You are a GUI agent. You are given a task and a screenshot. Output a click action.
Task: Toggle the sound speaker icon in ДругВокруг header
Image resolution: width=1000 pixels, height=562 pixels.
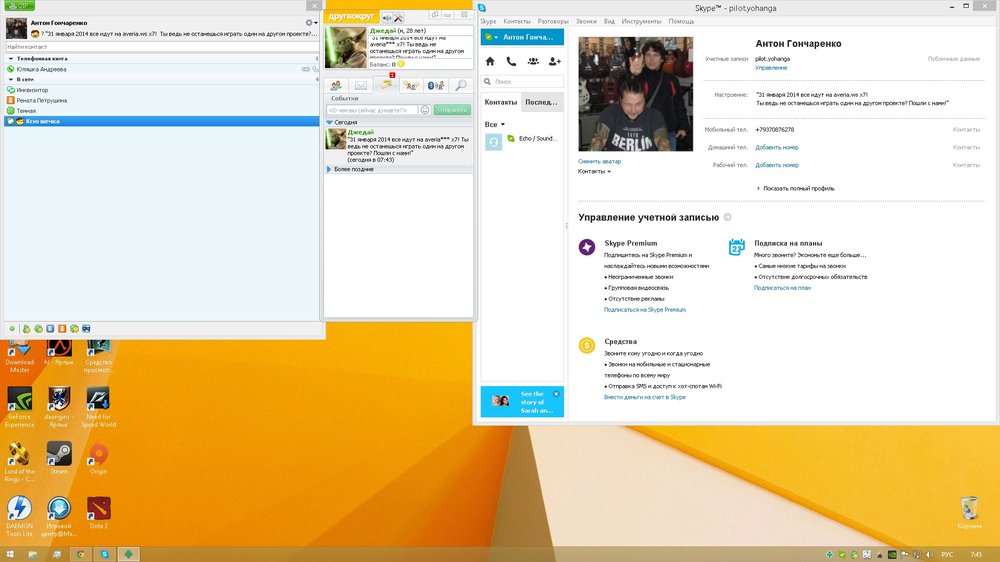(386, 17)
